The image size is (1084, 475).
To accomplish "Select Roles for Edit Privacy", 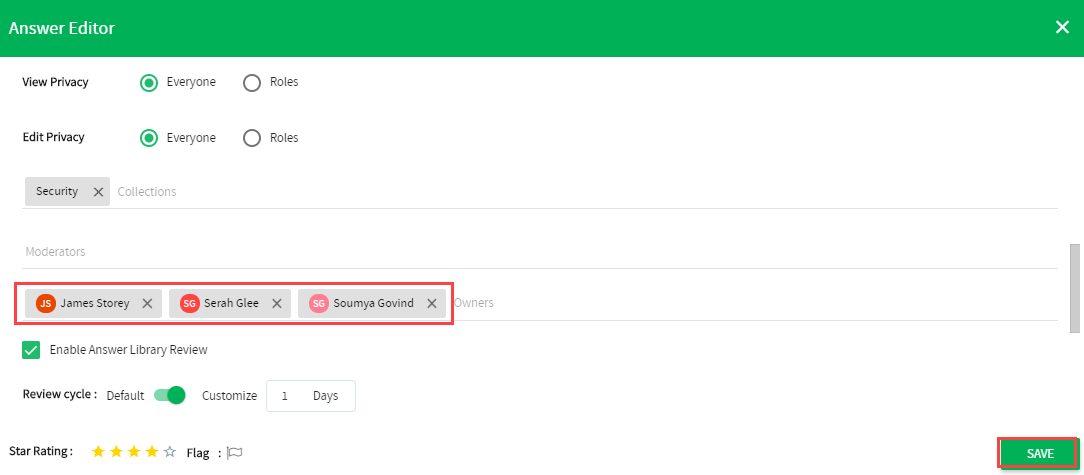I will [x=252, y=138].
